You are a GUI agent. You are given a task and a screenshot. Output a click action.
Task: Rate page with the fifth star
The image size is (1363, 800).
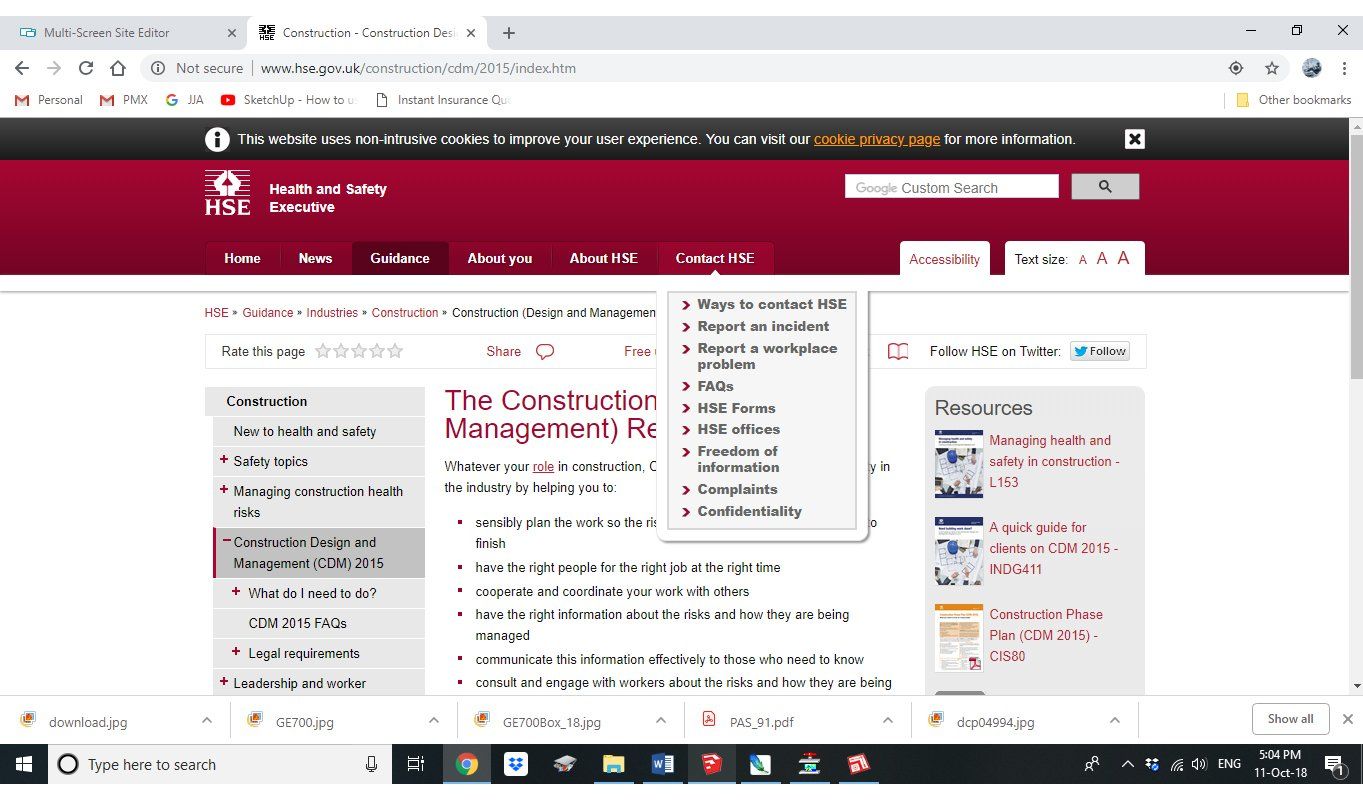(x=395, y=351)
